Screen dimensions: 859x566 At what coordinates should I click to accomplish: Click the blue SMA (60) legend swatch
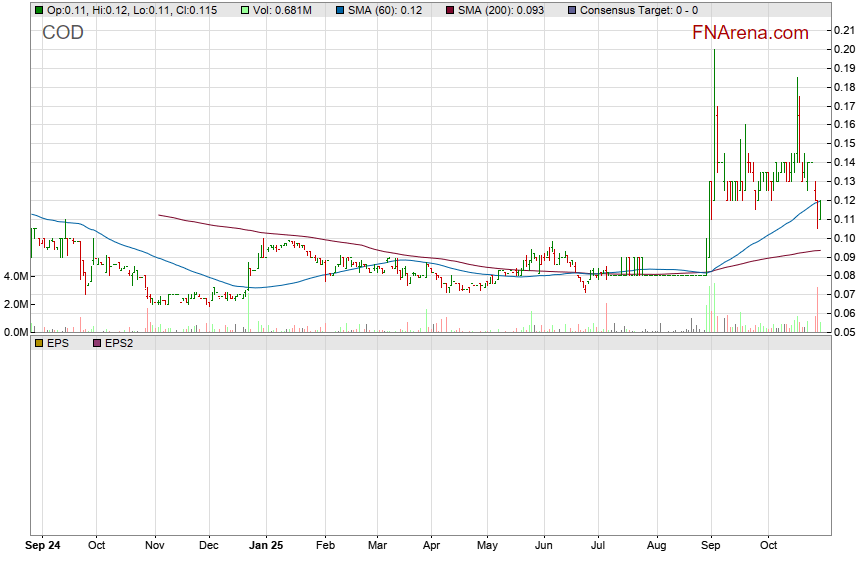coord(340,10)
